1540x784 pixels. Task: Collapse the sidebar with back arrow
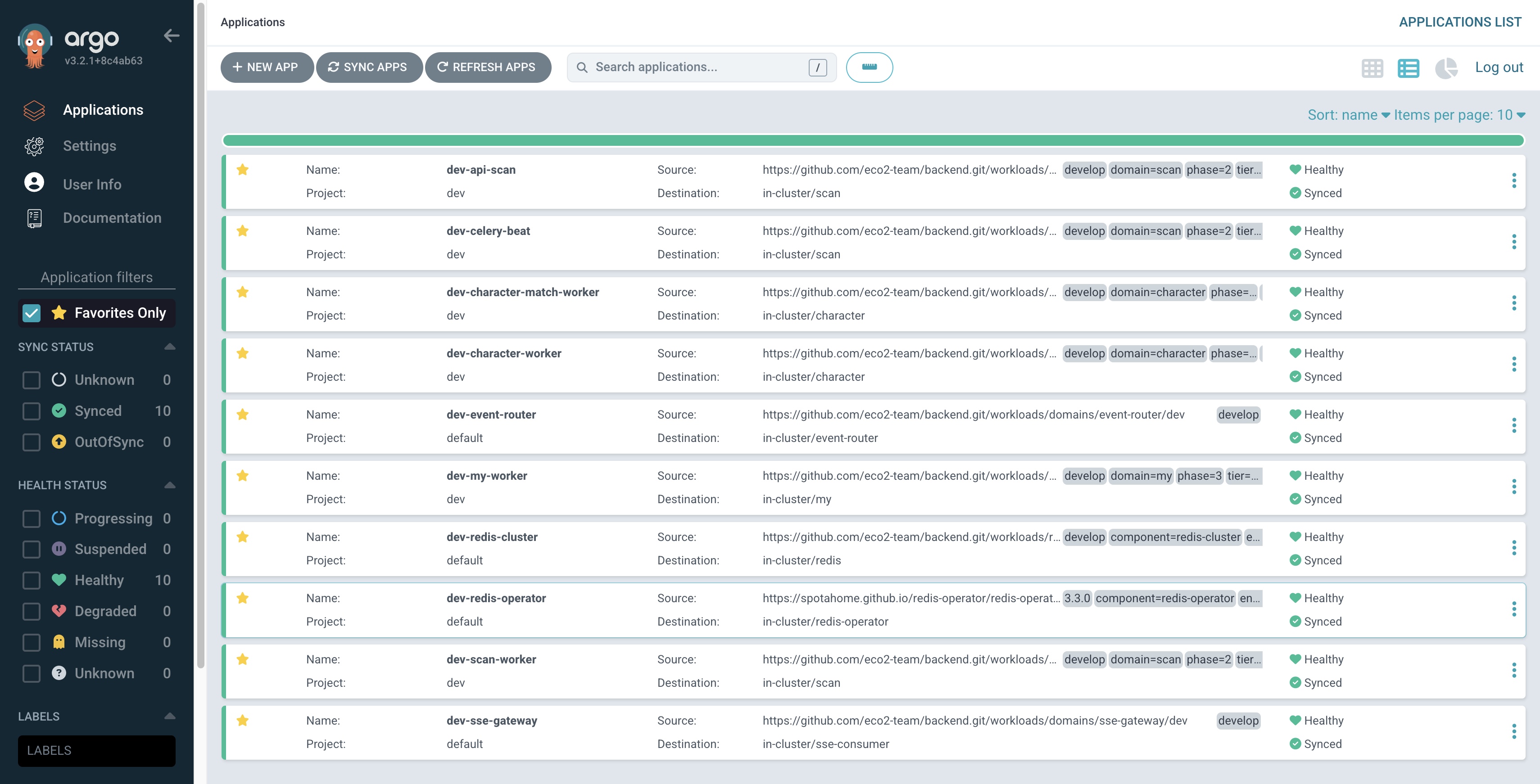tap(172, 36)
